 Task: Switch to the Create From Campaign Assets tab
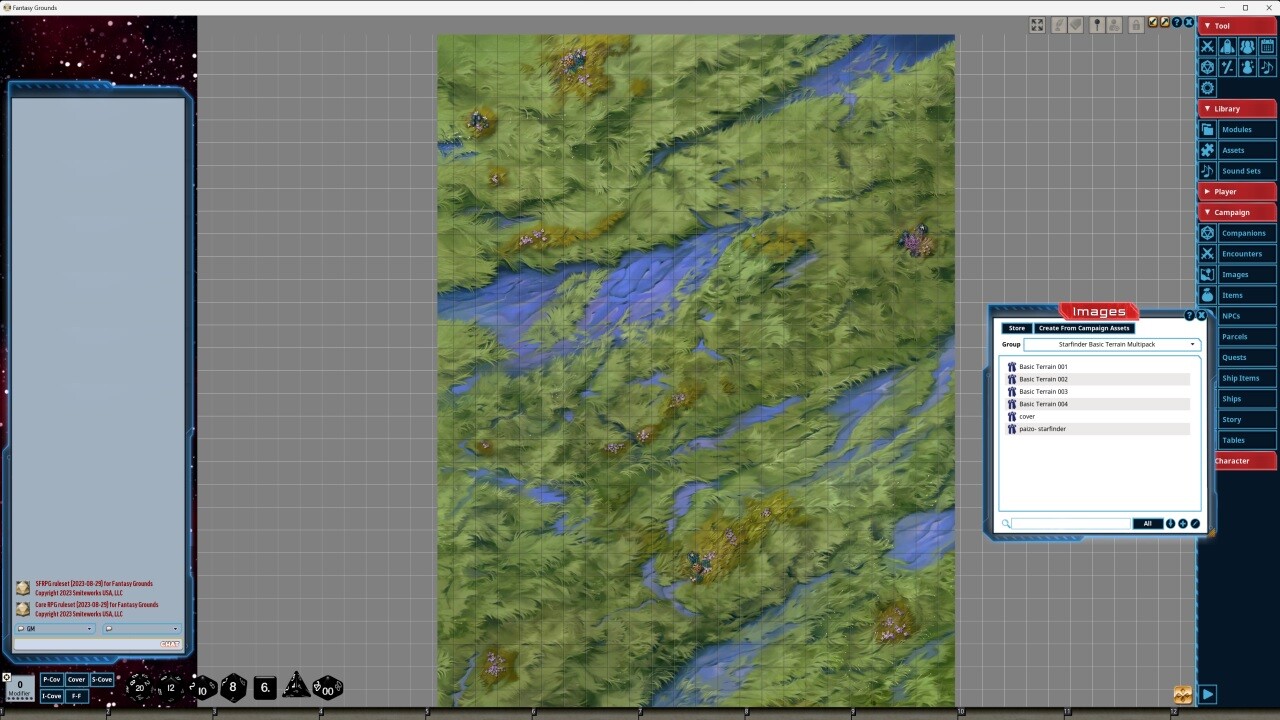[1084, 328]
